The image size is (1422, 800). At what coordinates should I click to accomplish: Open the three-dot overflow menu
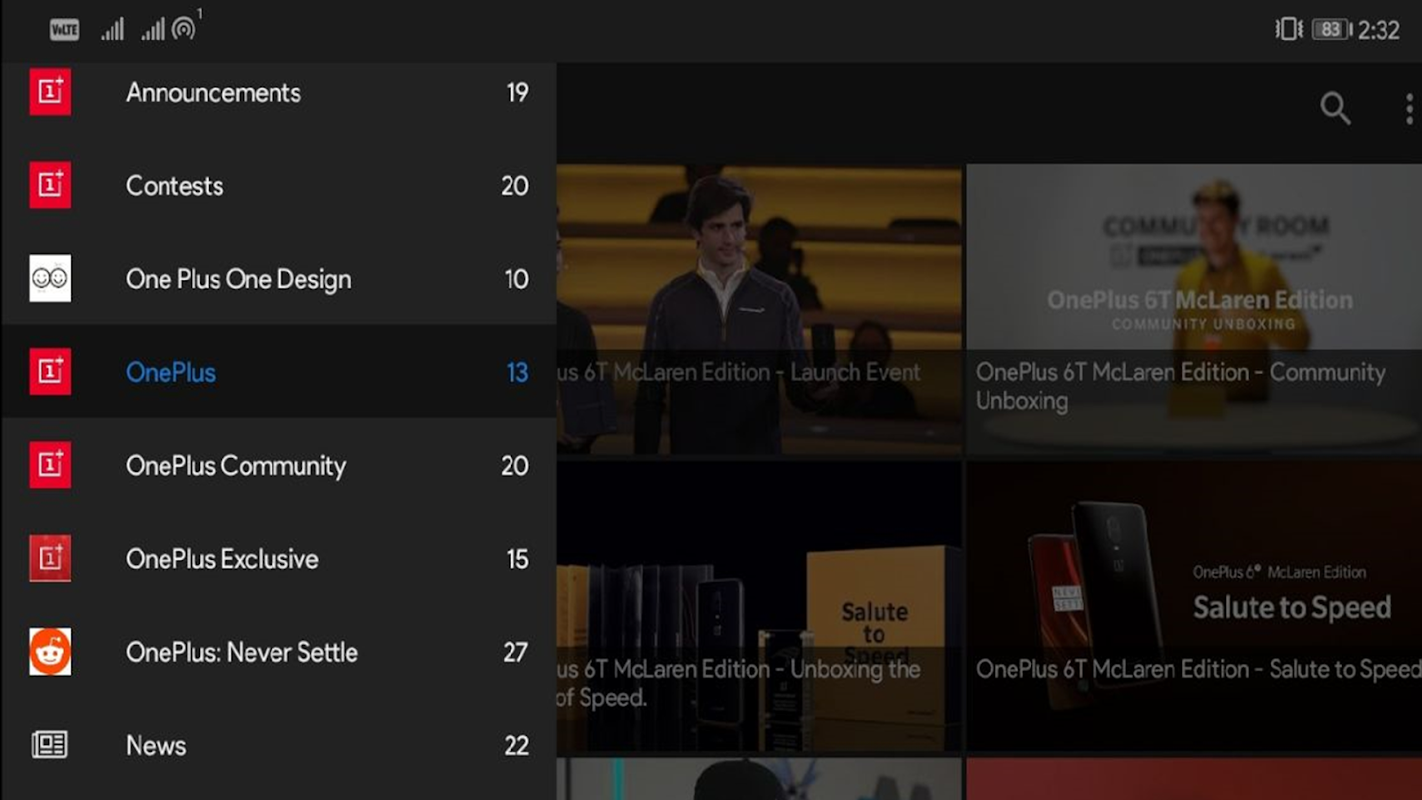point(1409,108)
